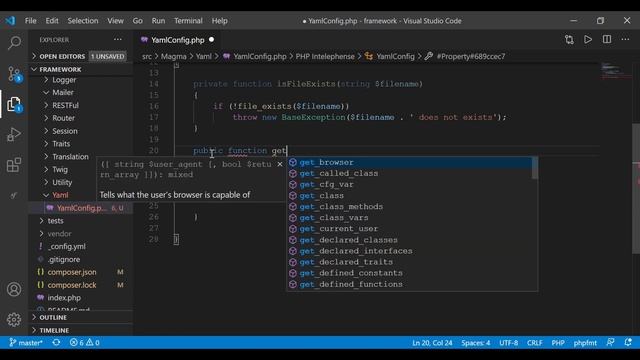Open composer.lock file

[72, 285]
